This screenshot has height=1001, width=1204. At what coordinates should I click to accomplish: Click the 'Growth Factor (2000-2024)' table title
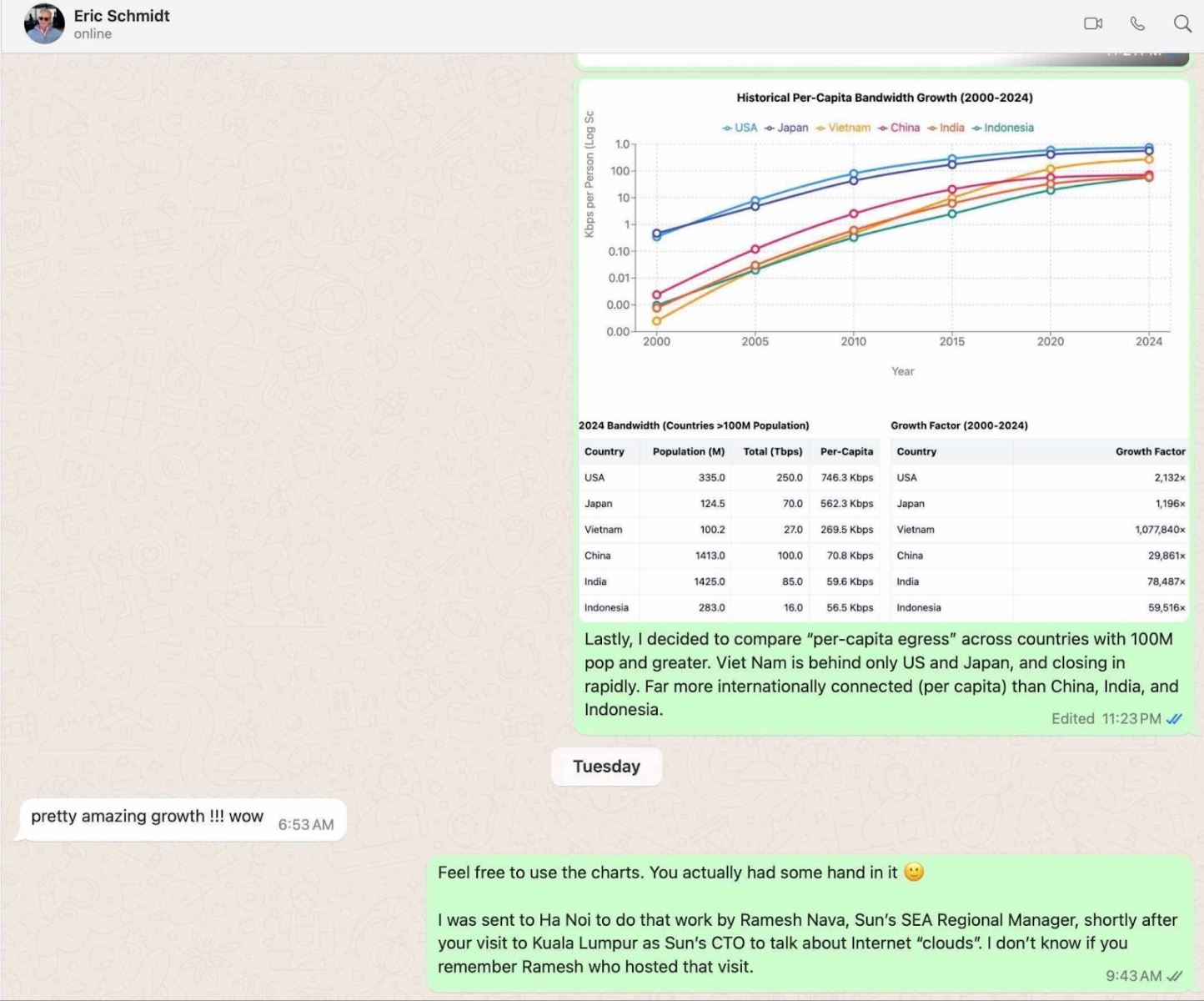click(959, 425)
